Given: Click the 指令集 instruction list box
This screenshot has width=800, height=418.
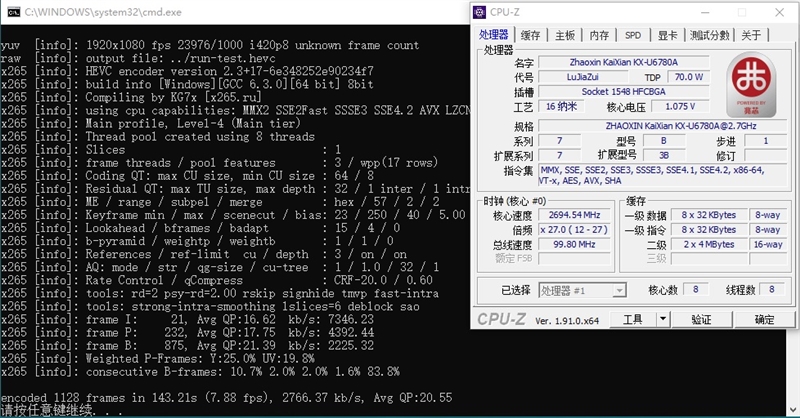Looking at the screenshot, I should coord(660,176).
